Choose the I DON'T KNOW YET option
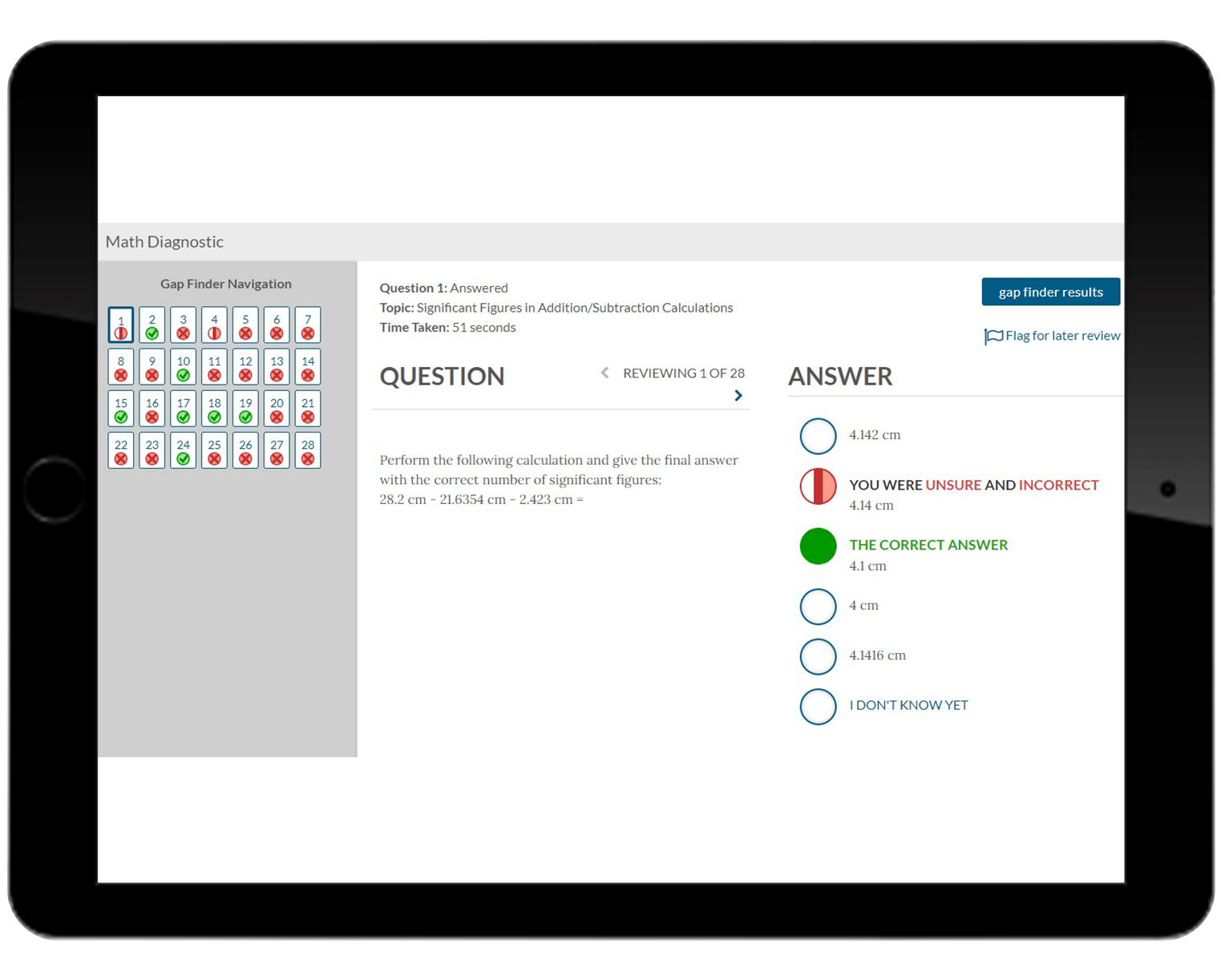 point(818,707)
